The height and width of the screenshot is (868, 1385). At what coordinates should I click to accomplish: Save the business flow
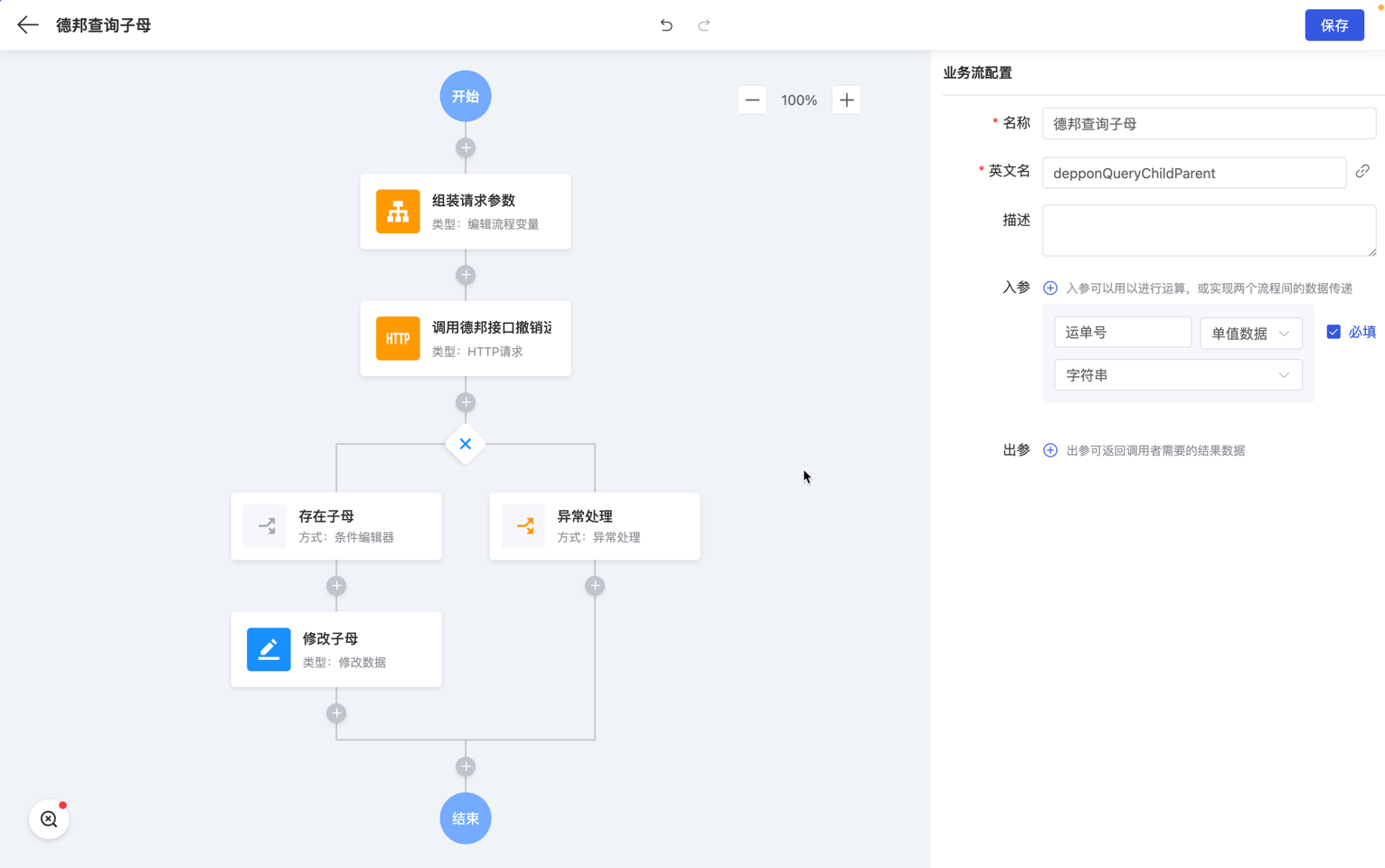(x=1334, y=25)
